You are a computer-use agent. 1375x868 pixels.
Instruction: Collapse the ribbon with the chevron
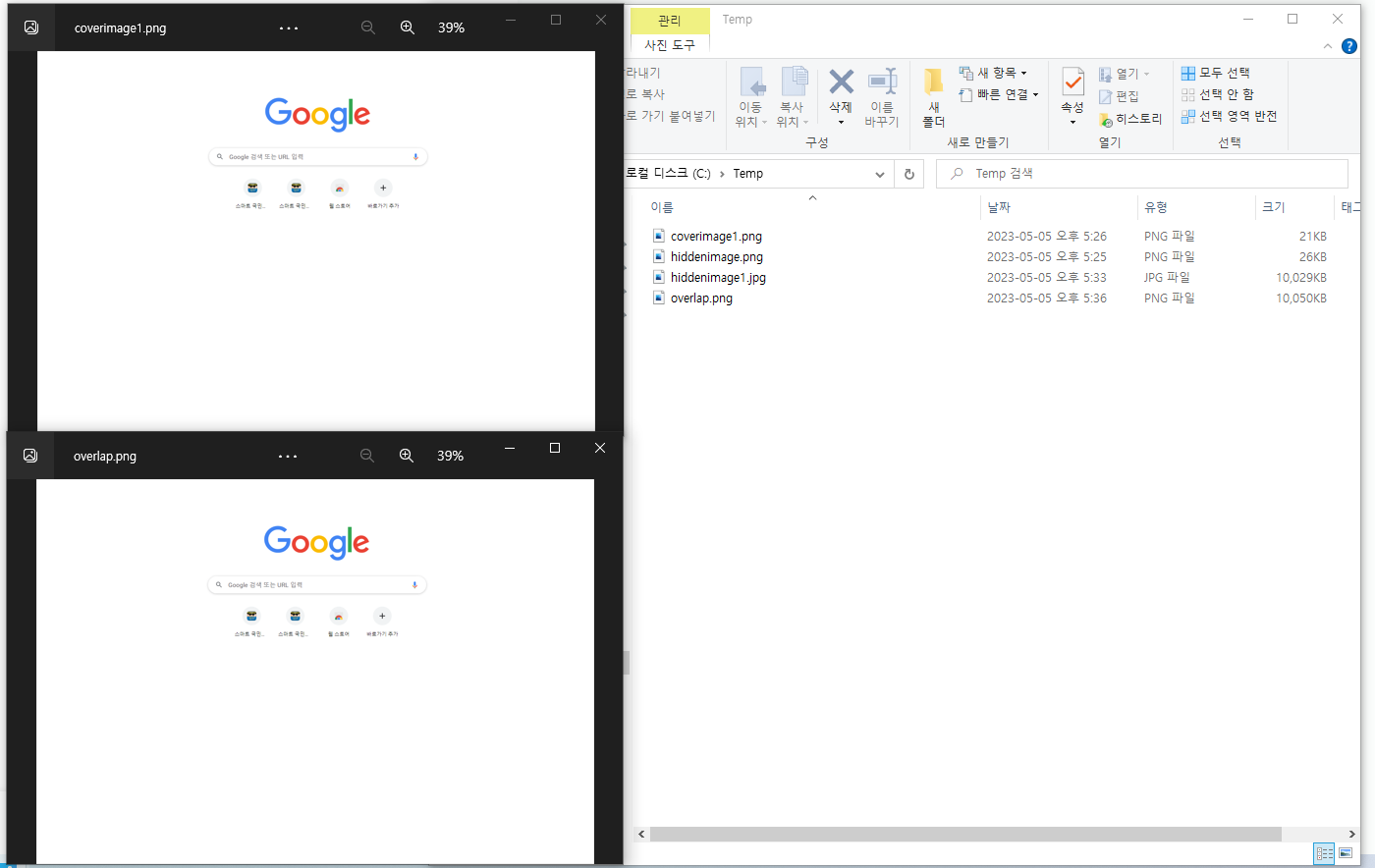(x=1328, y=46)
